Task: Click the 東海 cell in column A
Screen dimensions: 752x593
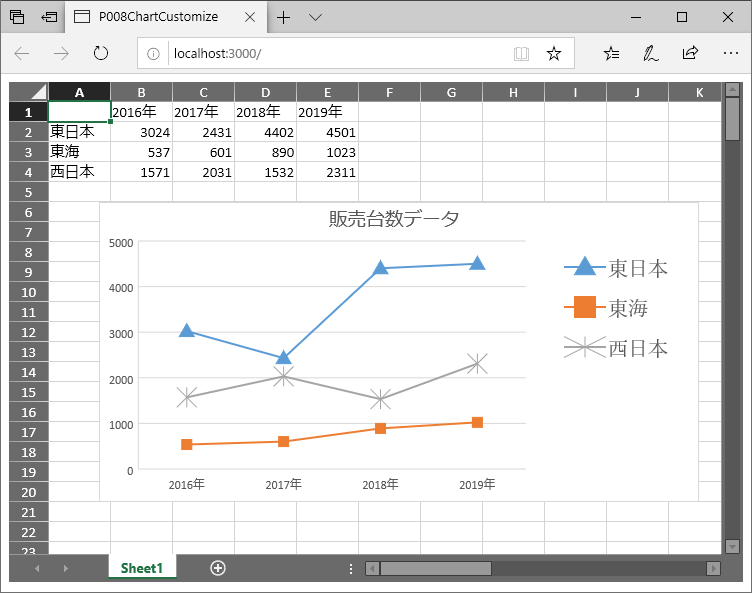Action: point(80,152)
